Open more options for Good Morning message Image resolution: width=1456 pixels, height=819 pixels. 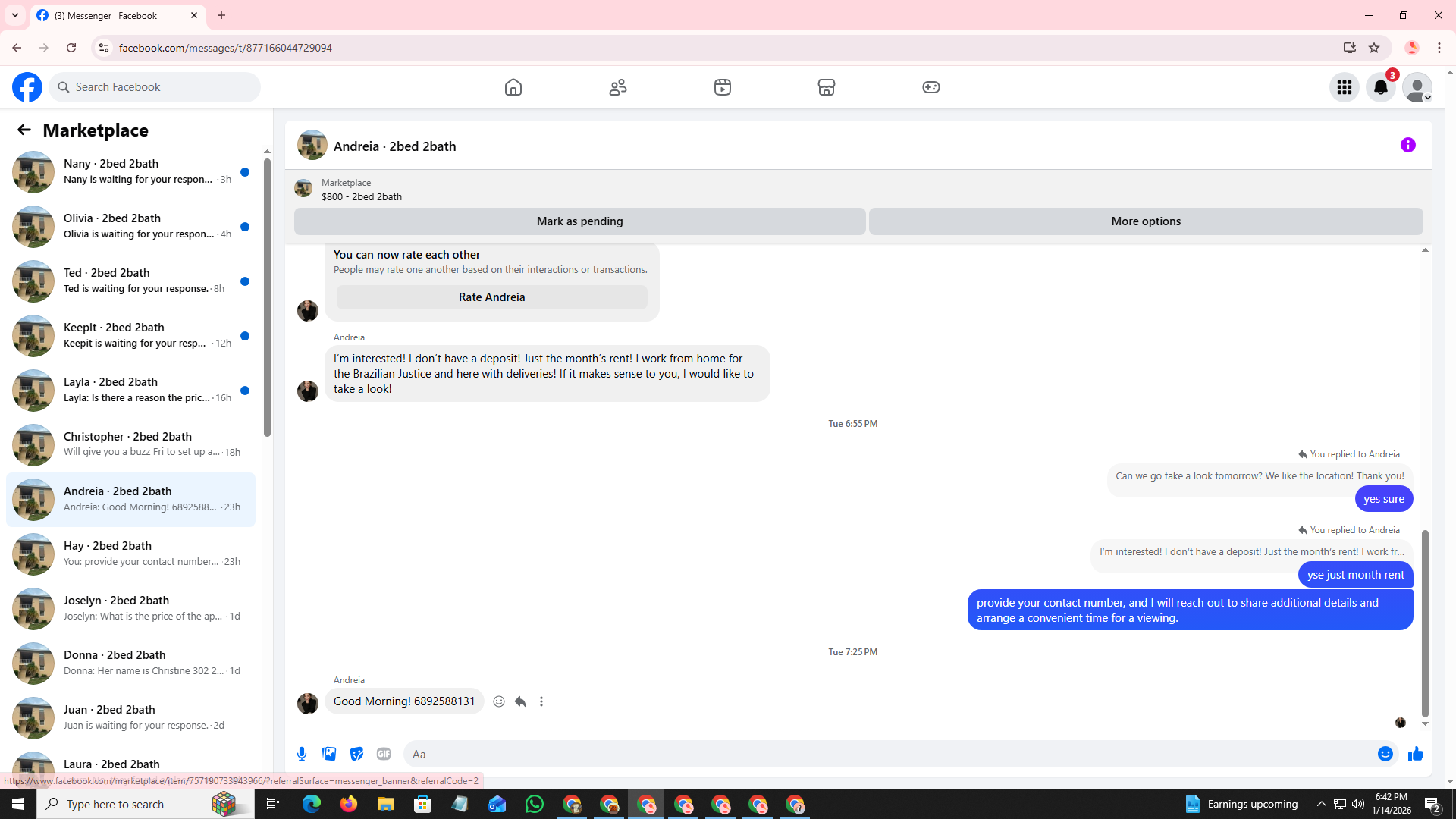click(x=541, y=701)
